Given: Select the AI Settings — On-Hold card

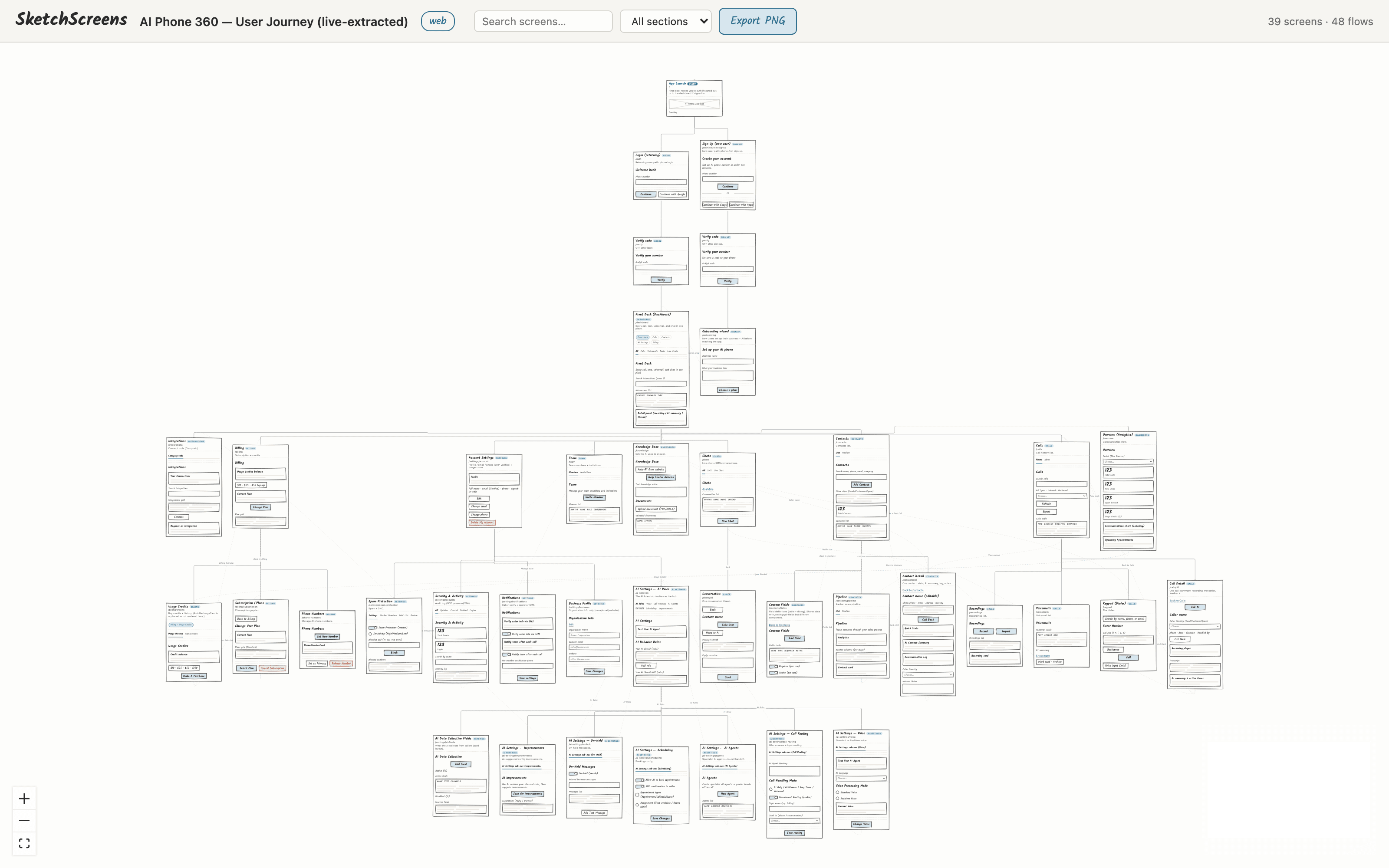Looking at the screenshot, I should click(594, 778).
